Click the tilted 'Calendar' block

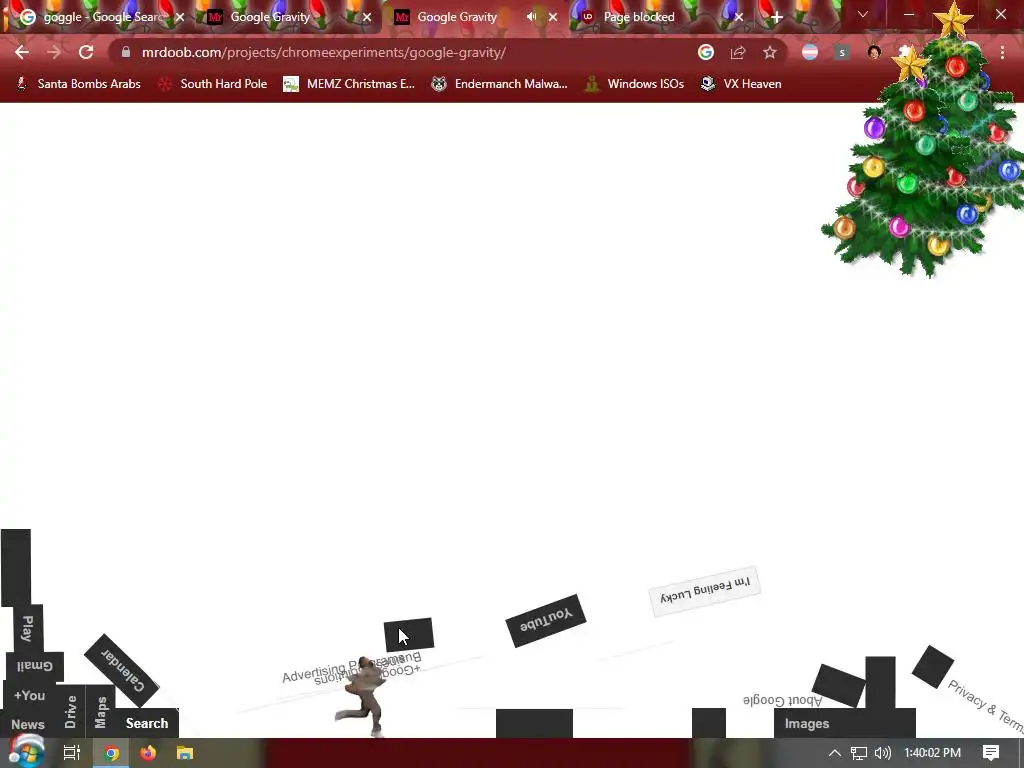122,670
